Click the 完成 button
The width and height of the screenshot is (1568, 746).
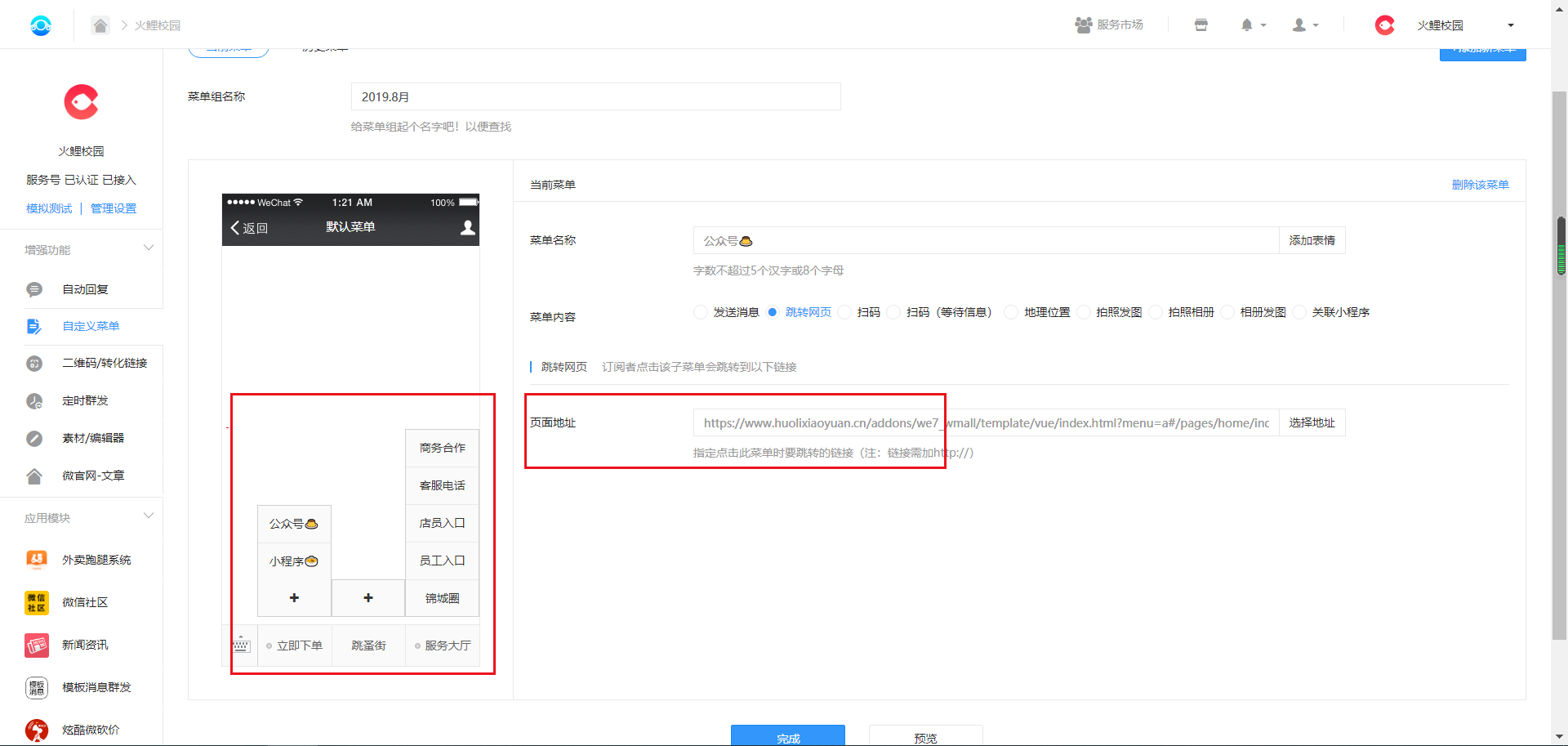pyautogui.click(x=788, y=735)
